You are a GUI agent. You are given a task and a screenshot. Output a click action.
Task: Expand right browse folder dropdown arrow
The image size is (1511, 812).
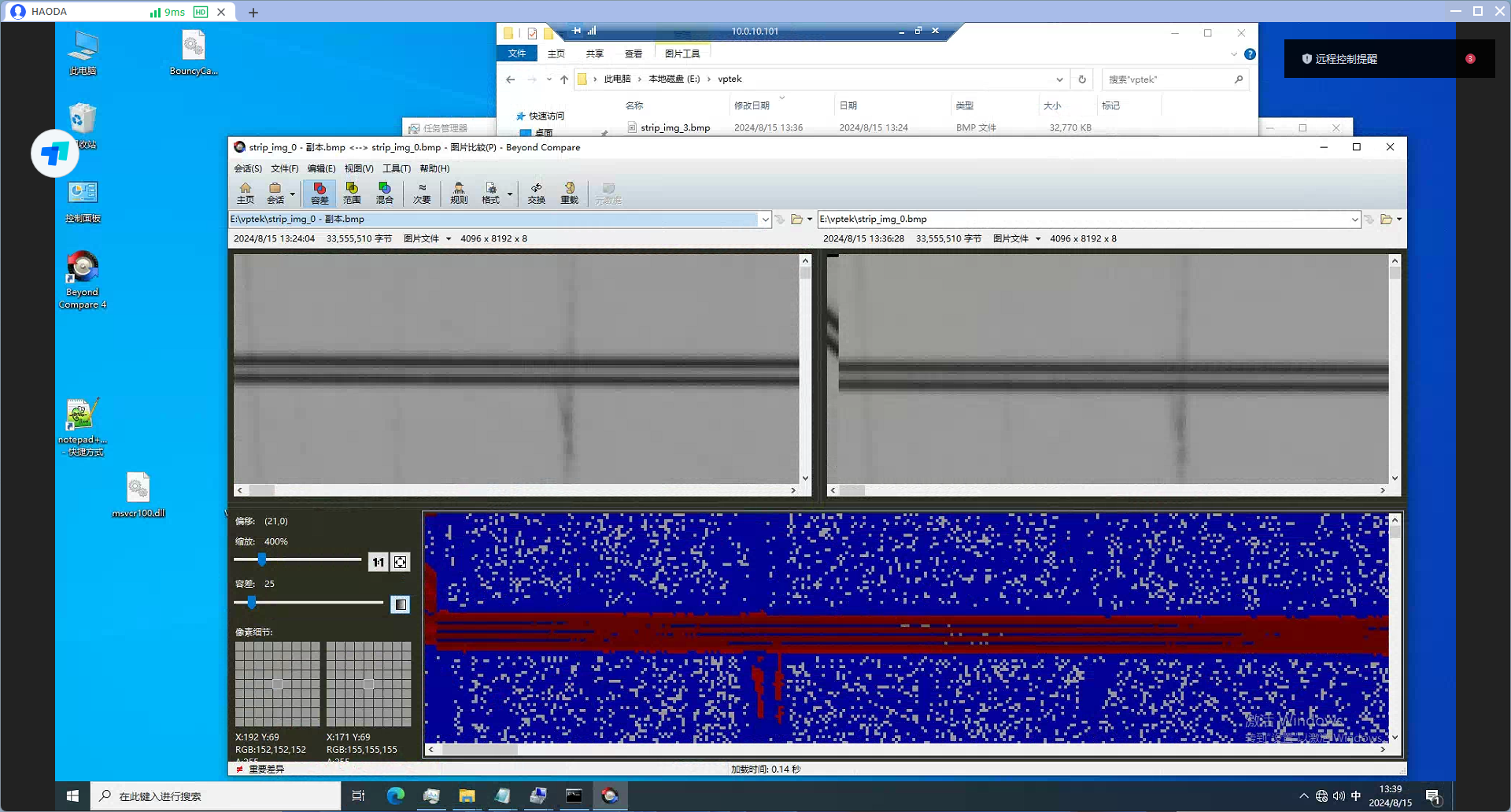[1399, 220]
